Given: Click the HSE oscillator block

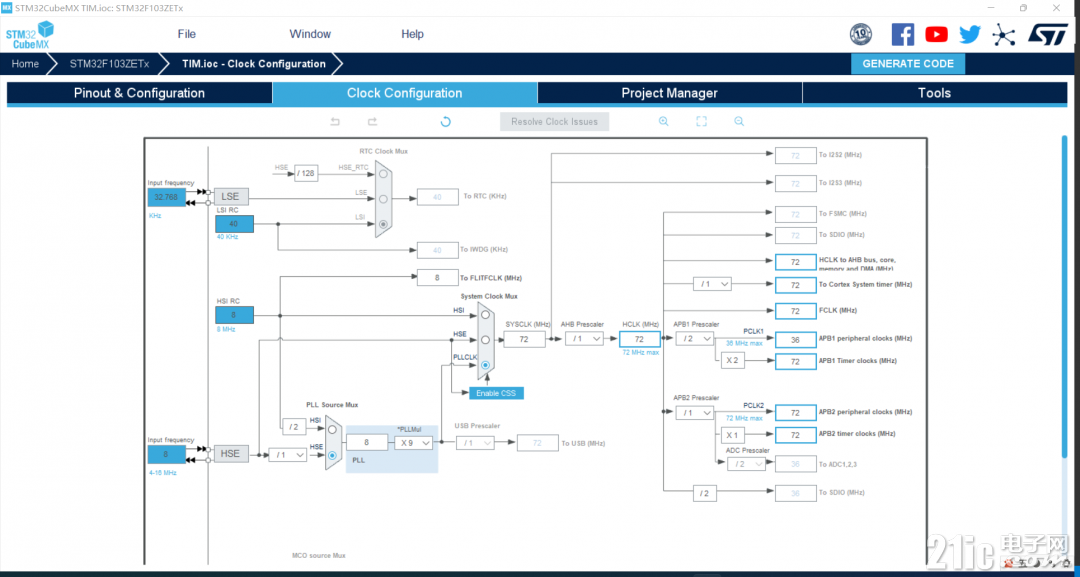Looking at the screenshot, I should click(230, 454).
